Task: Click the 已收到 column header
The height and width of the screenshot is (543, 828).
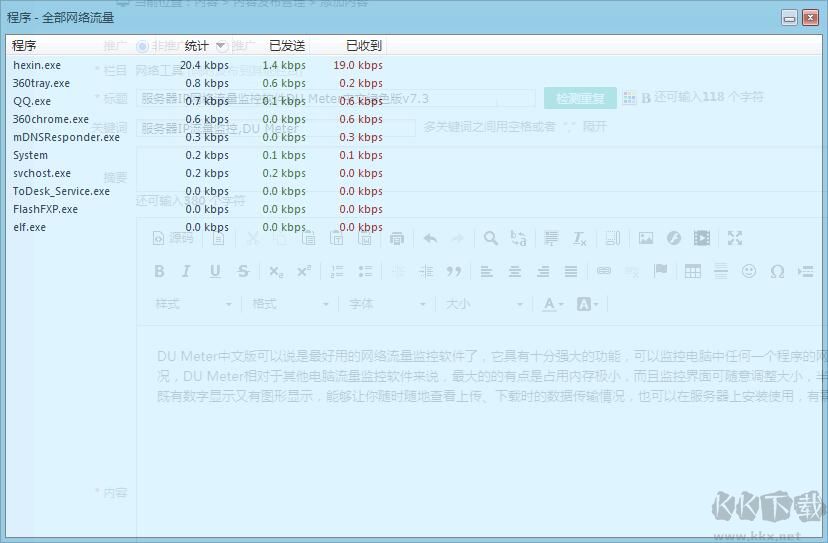Action: point(363,46)
